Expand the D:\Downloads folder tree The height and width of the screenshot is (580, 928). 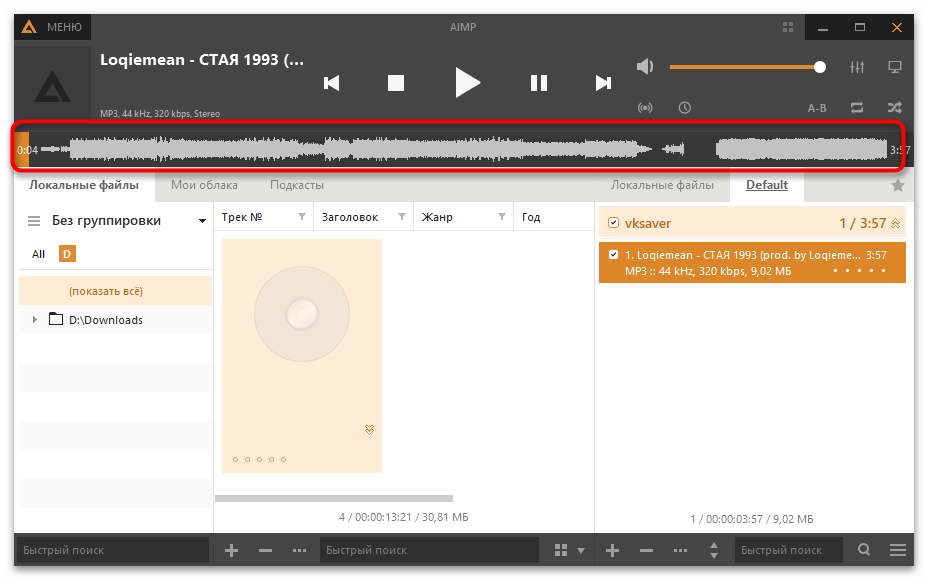[35, 320]
